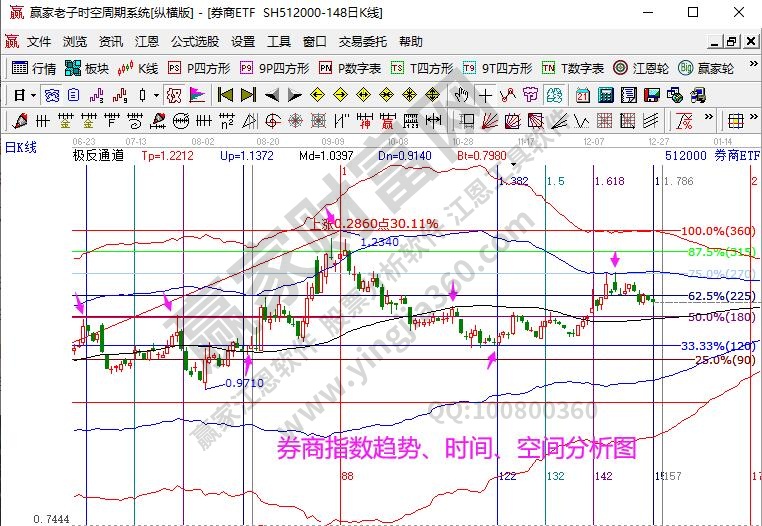Open the 江恩轮 Gann wheel tool

click(642, 68)
